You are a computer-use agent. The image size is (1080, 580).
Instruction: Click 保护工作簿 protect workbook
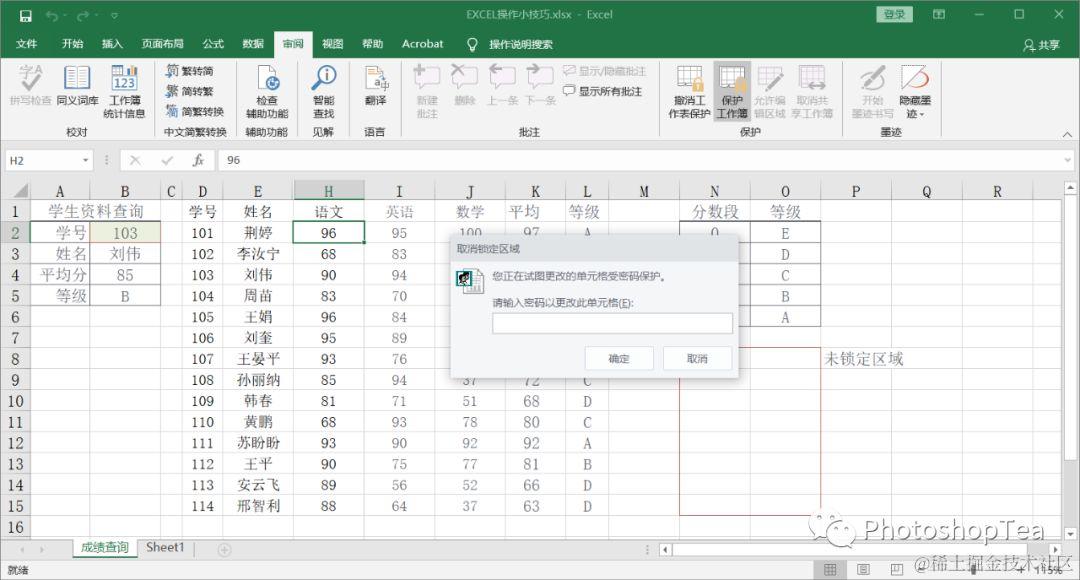(x=732, y=92)
